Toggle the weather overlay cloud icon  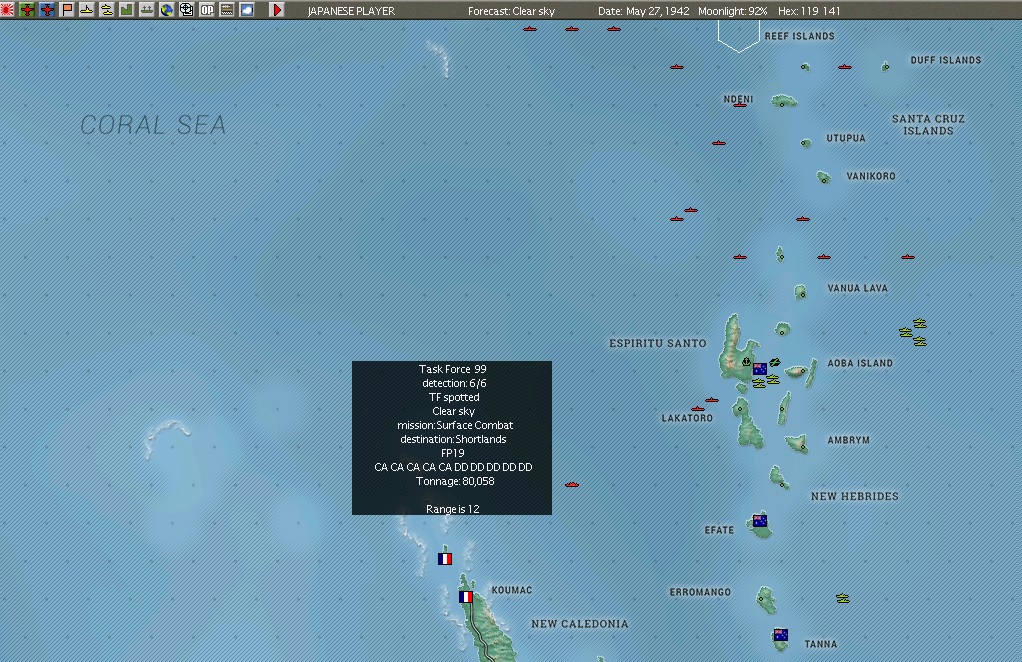coord(246,10)
